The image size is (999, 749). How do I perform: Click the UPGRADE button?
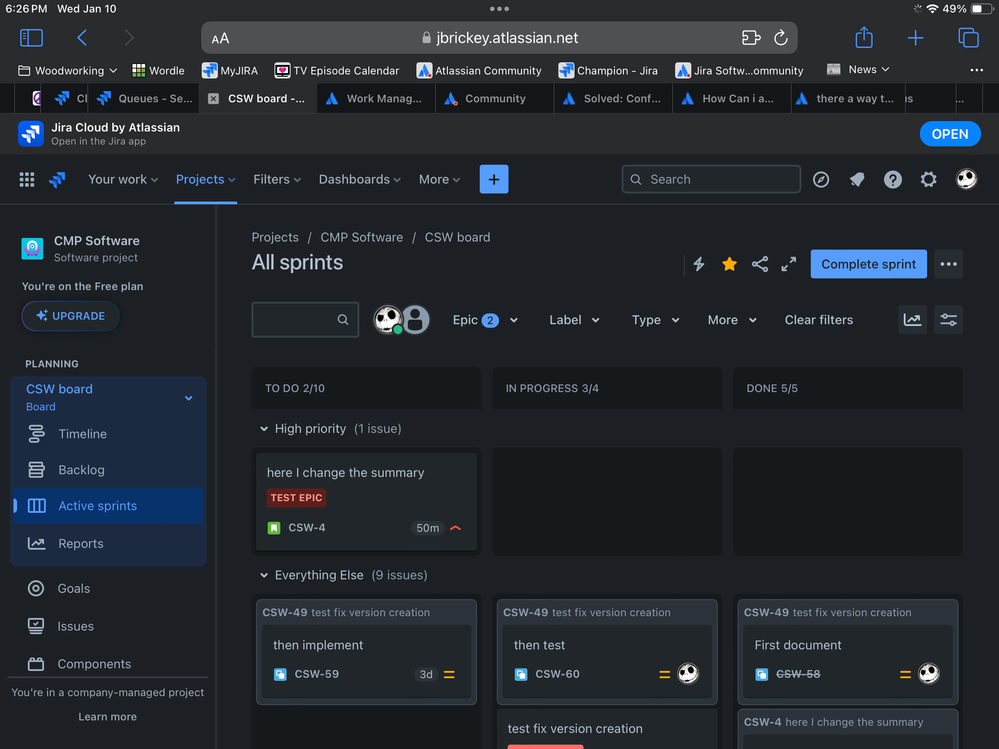click(x=70, y=316)
